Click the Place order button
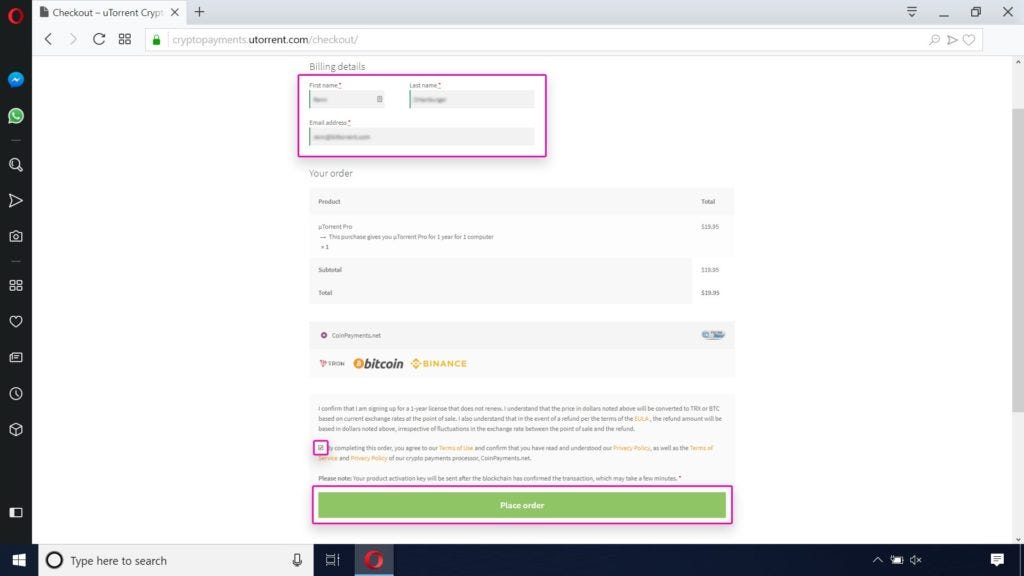Viewport: 1024px width, 576px height. (522, 505)
